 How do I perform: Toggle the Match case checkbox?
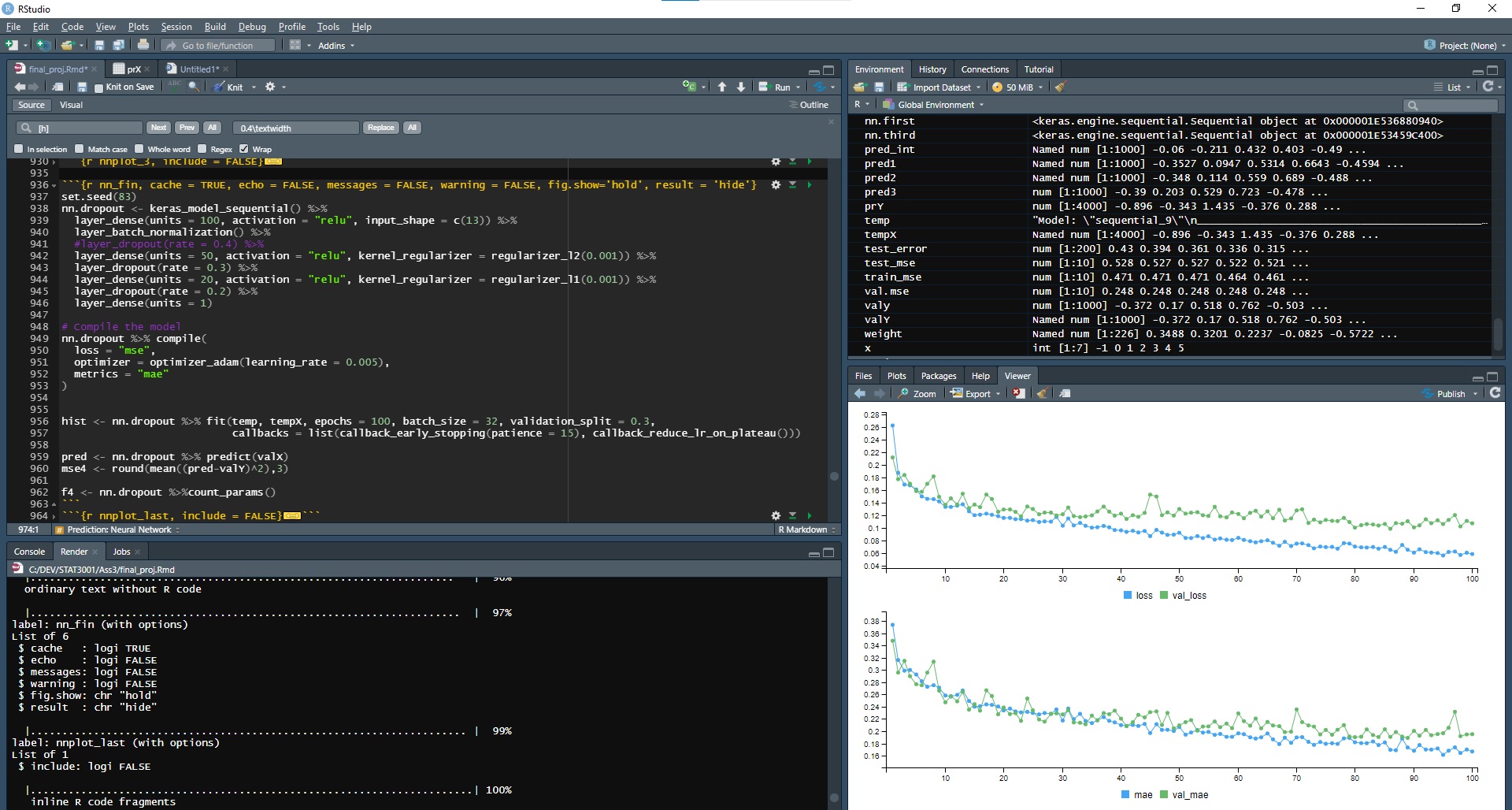tap(80, 149)
